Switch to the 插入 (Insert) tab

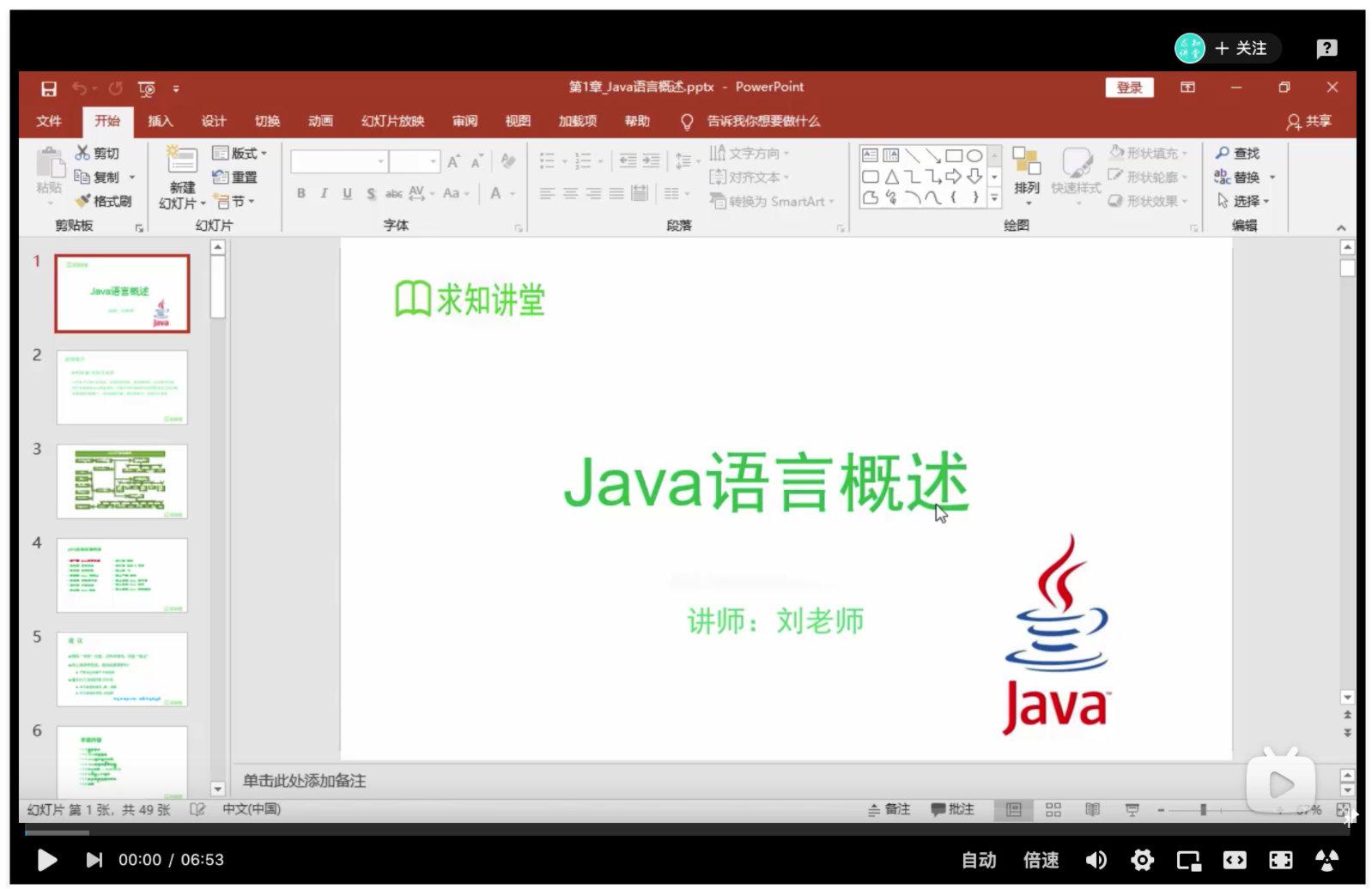click(160, 121)
